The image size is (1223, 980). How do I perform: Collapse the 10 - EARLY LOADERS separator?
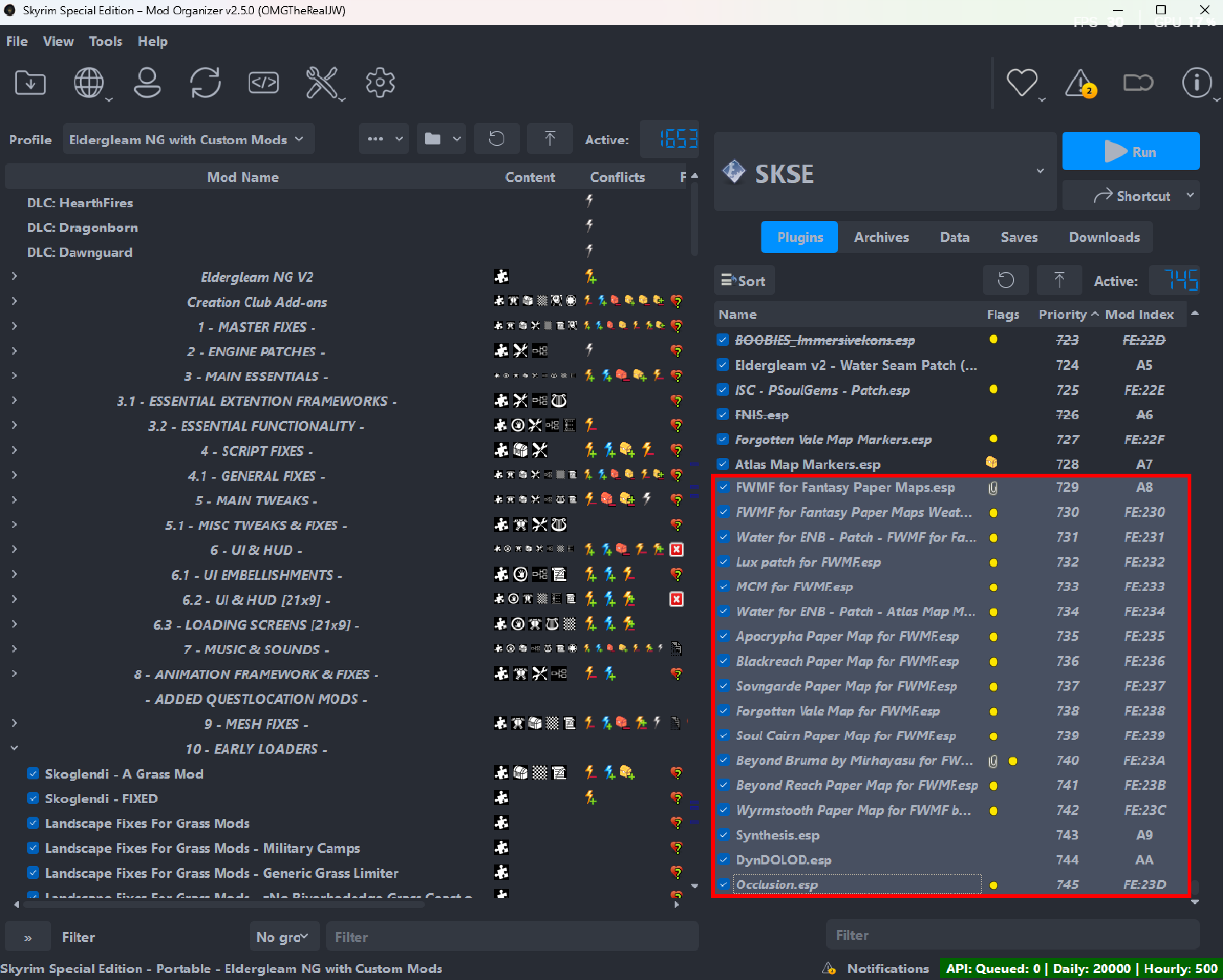[x=15, y=748]
